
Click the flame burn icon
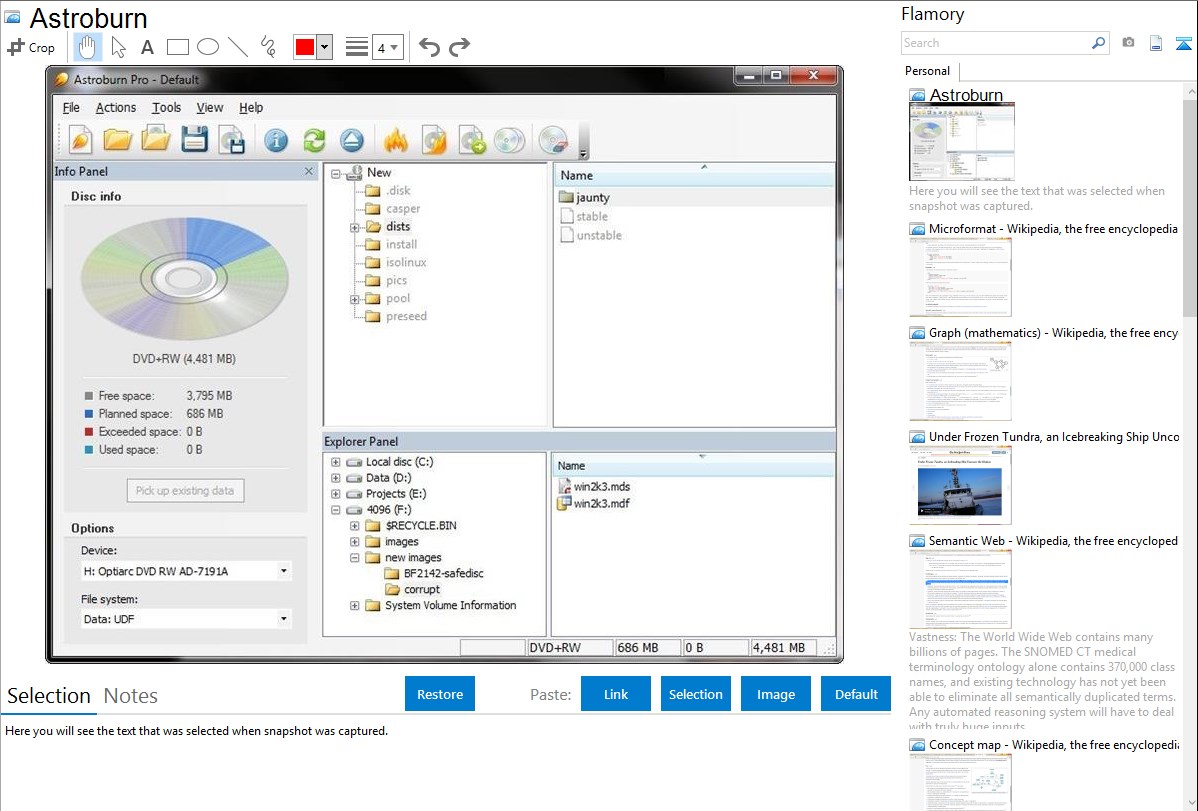(x=396, y=140)
